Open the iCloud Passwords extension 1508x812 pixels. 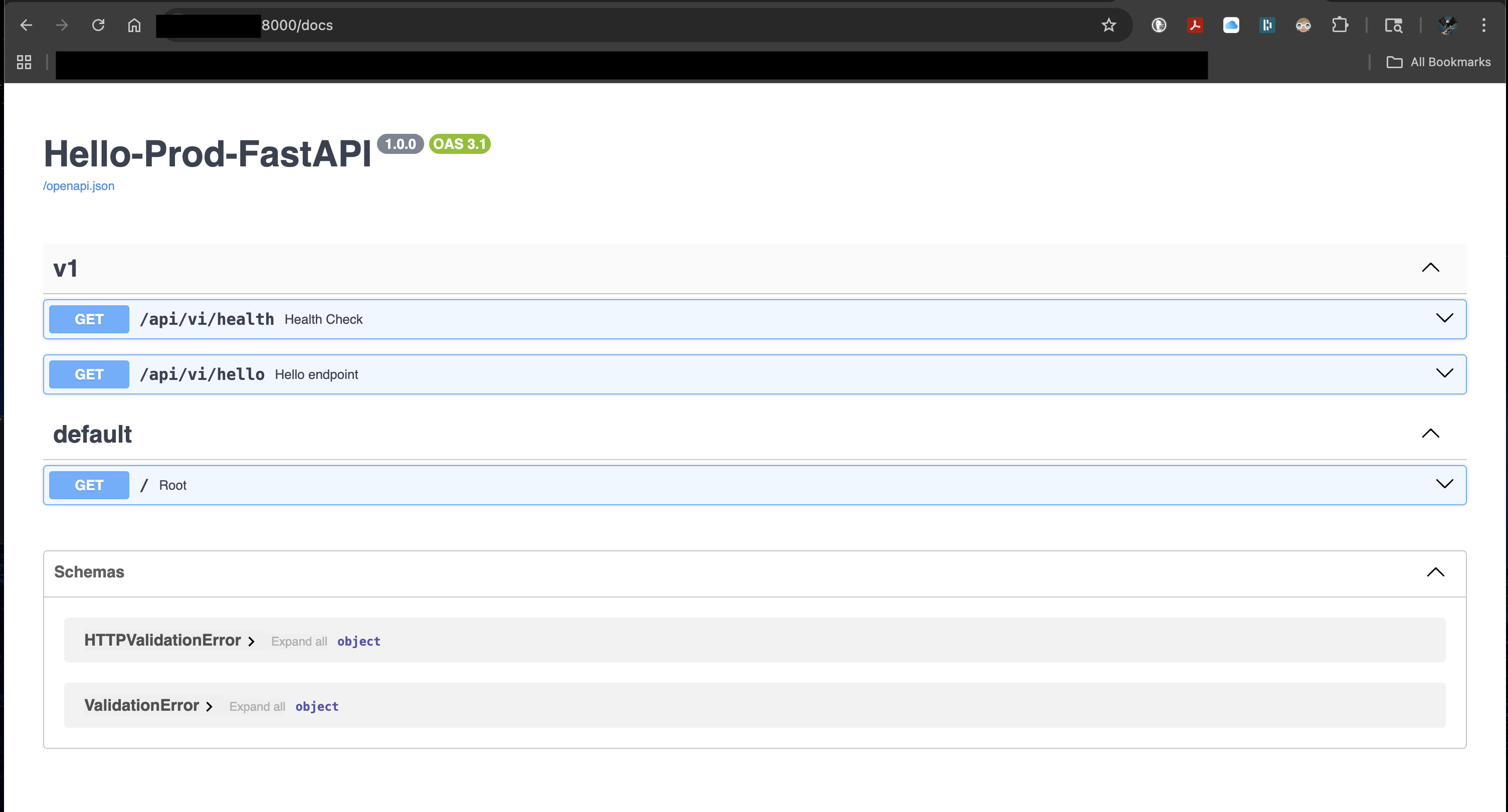1231,25
